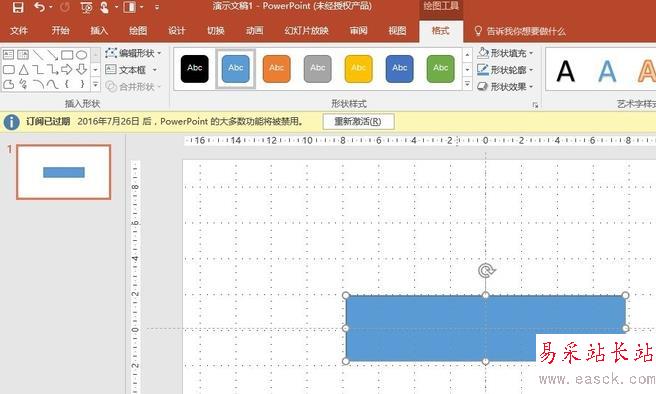Pick the right block arrow shape

[x=67, y=69]
